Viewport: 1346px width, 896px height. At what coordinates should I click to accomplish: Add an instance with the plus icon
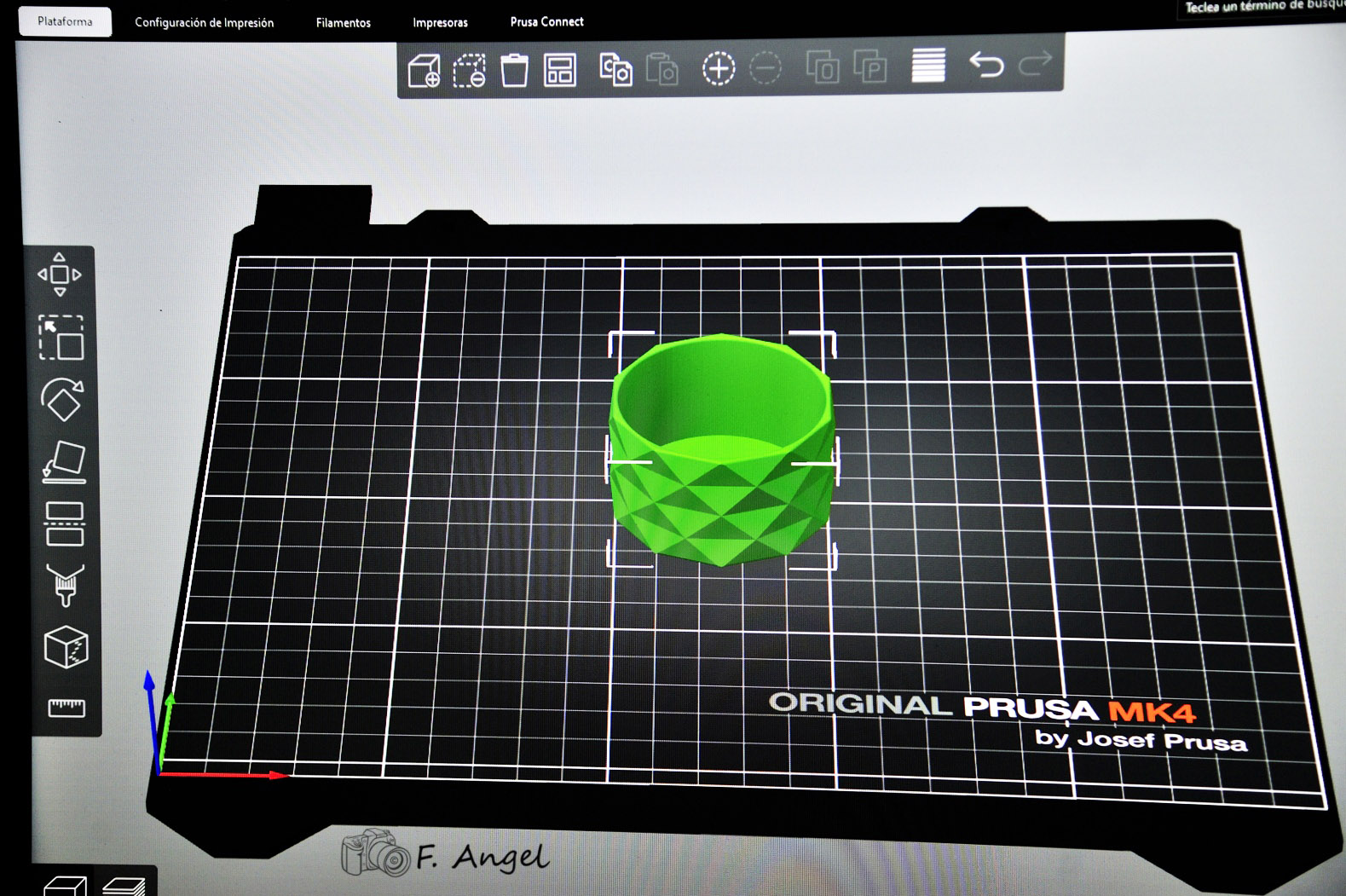pos(719,68)
